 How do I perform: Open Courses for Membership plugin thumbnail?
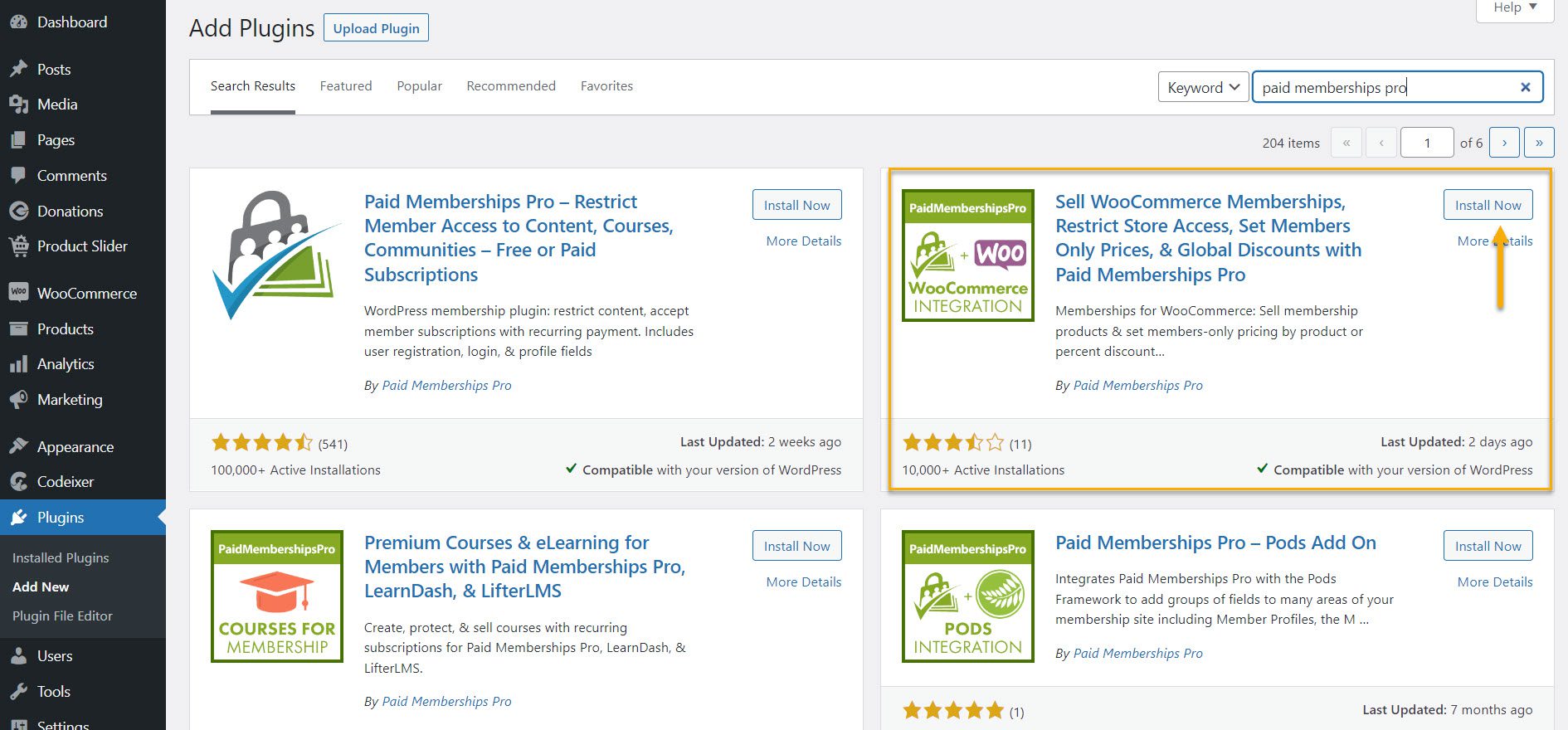277,596
